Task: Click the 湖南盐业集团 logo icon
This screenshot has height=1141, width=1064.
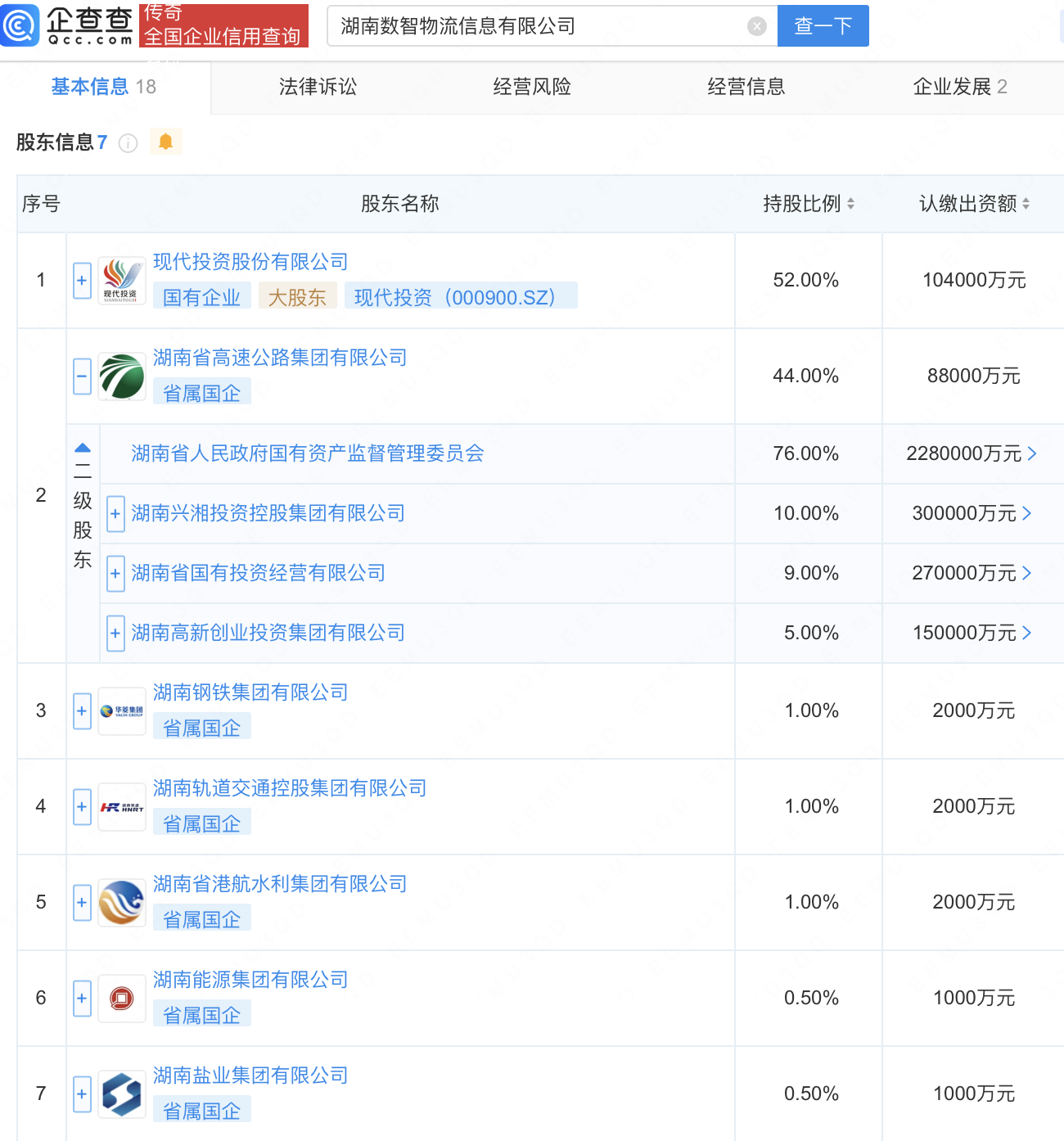Action: [122, 1094]
